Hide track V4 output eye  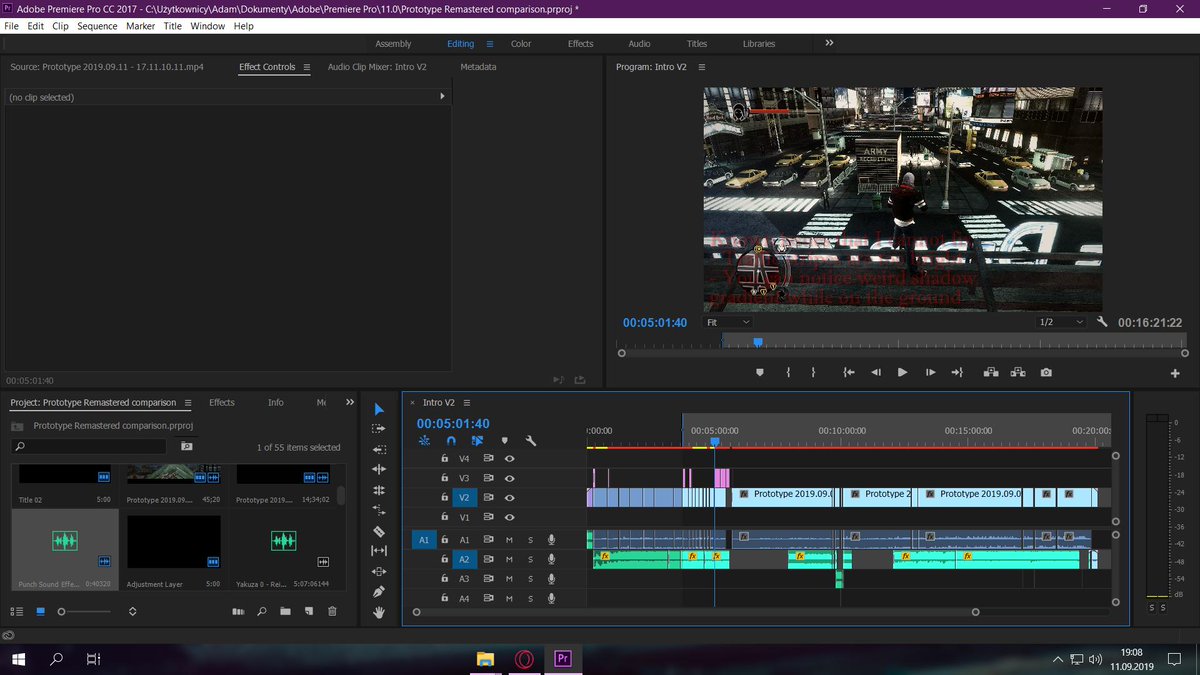click(x=510, y=458)
